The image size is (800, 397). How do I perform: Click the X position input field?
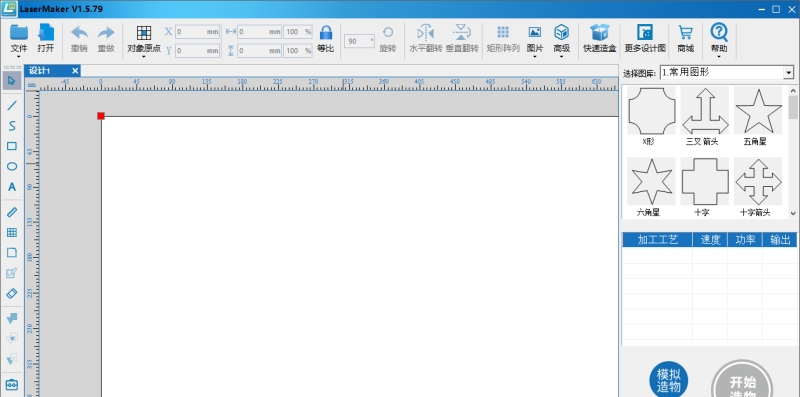click(x=197, y=32)
